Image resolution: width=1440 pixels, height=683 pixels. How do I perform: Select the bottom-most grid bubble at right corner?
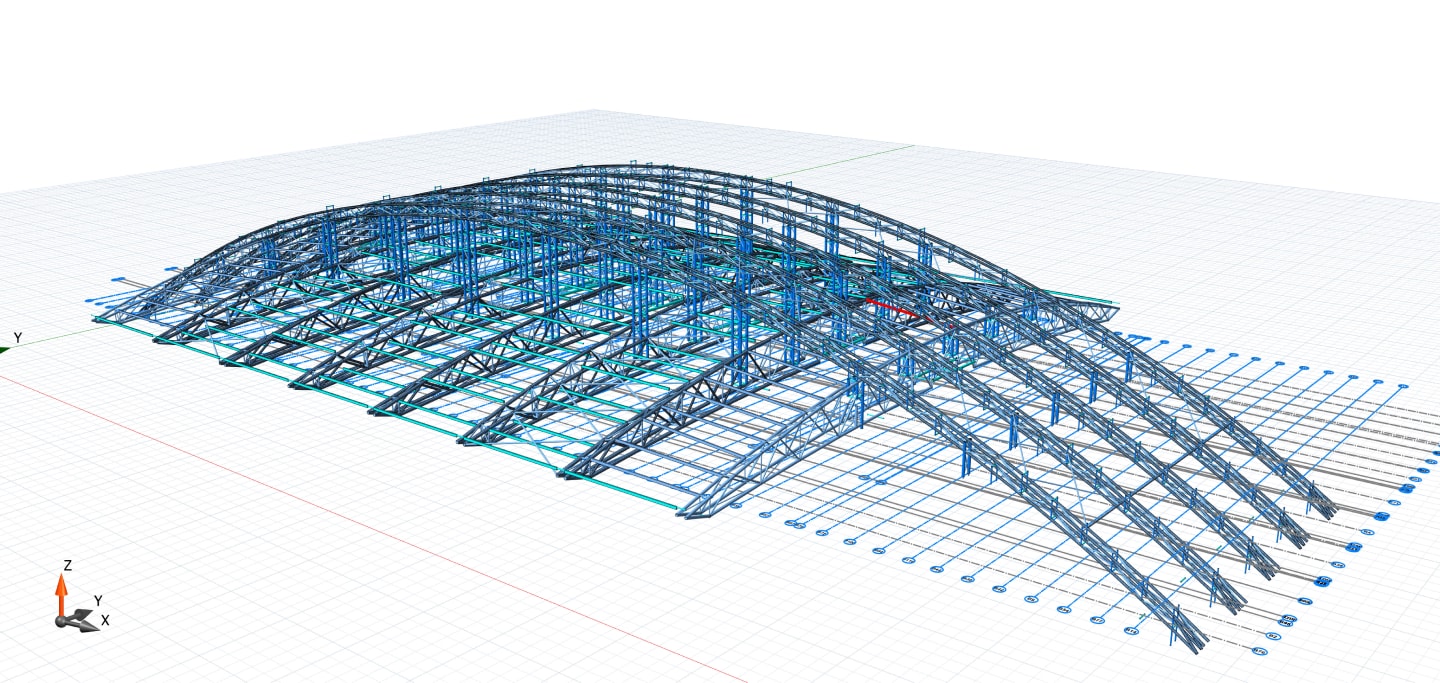point(1260,652)
